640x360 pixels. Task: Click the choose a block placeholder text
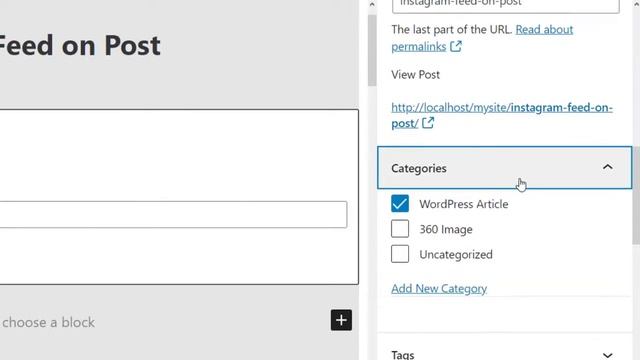pos(48,322)
